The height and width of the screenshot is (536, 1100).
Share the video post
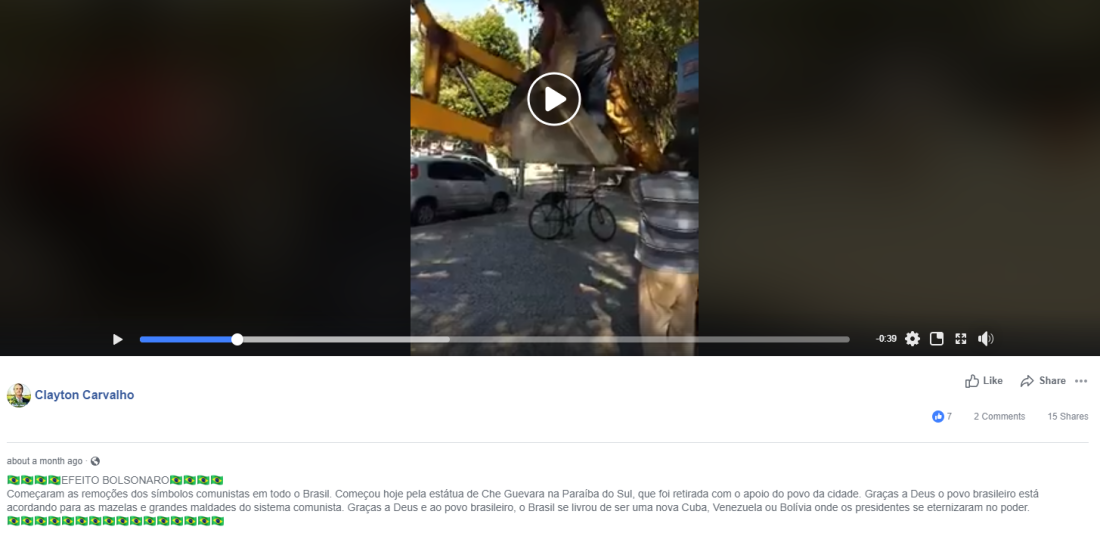pos(1043,381)
